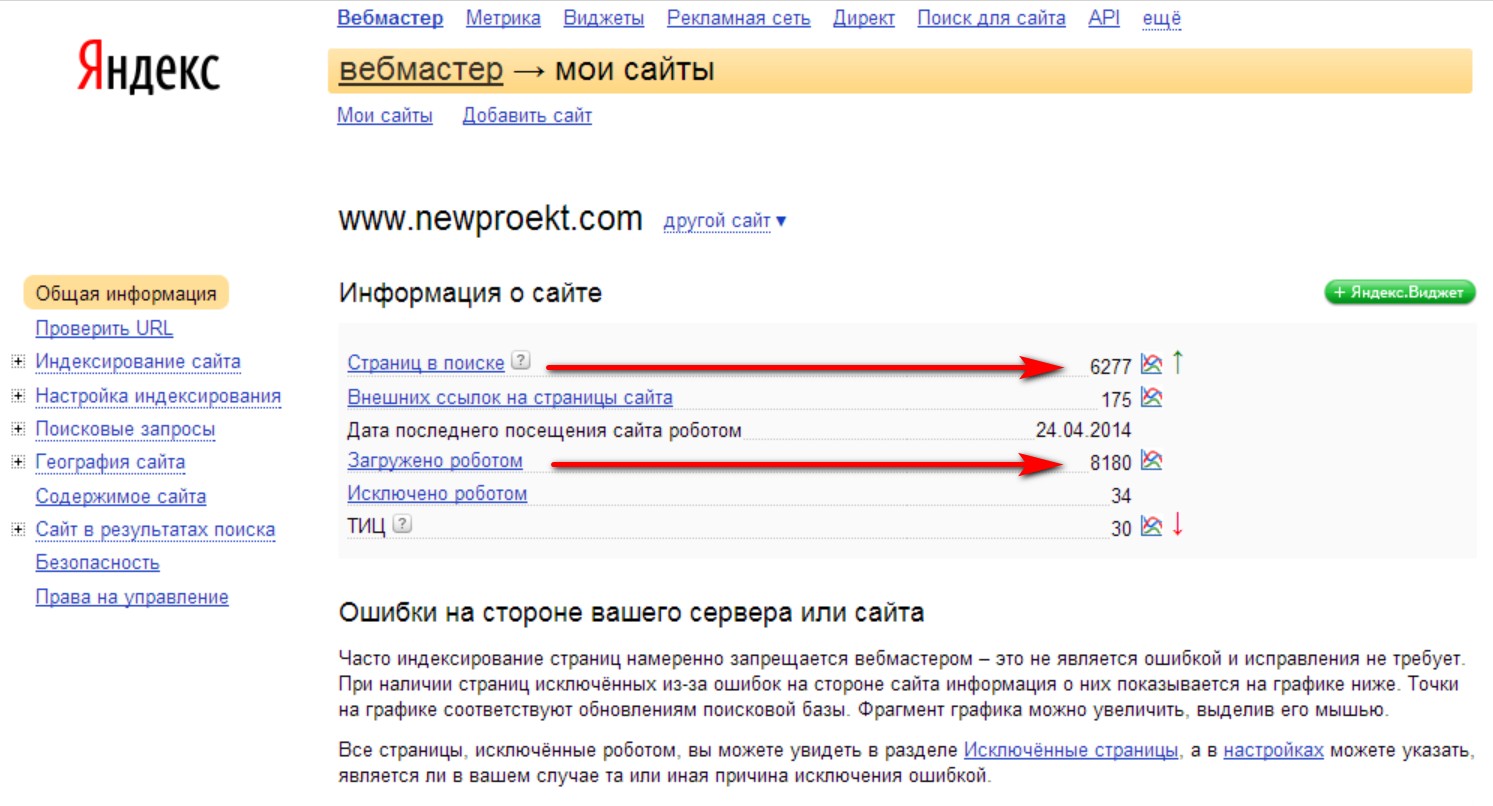This screenshot has width=1493, height=806.
Task: Follow настройках link in paragraph
Action: click(x=1274, y=750)
